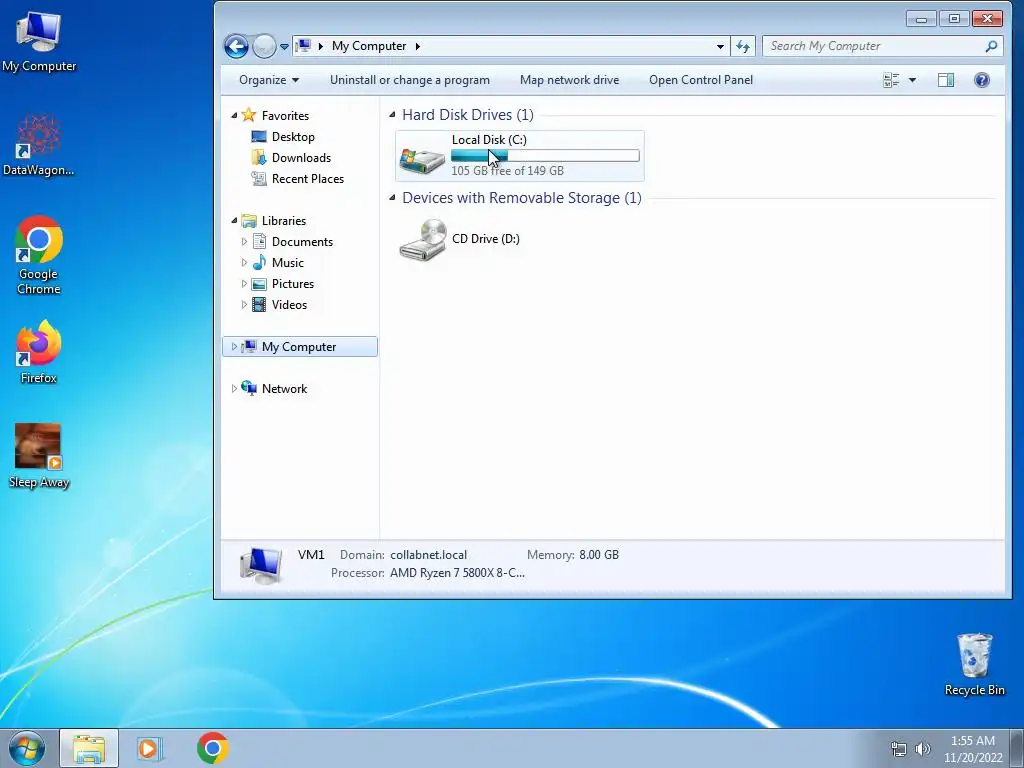Select Favorites in the navigation pane
The image size is (1024, 768).
pyautogui.click(x=285, y=116)
